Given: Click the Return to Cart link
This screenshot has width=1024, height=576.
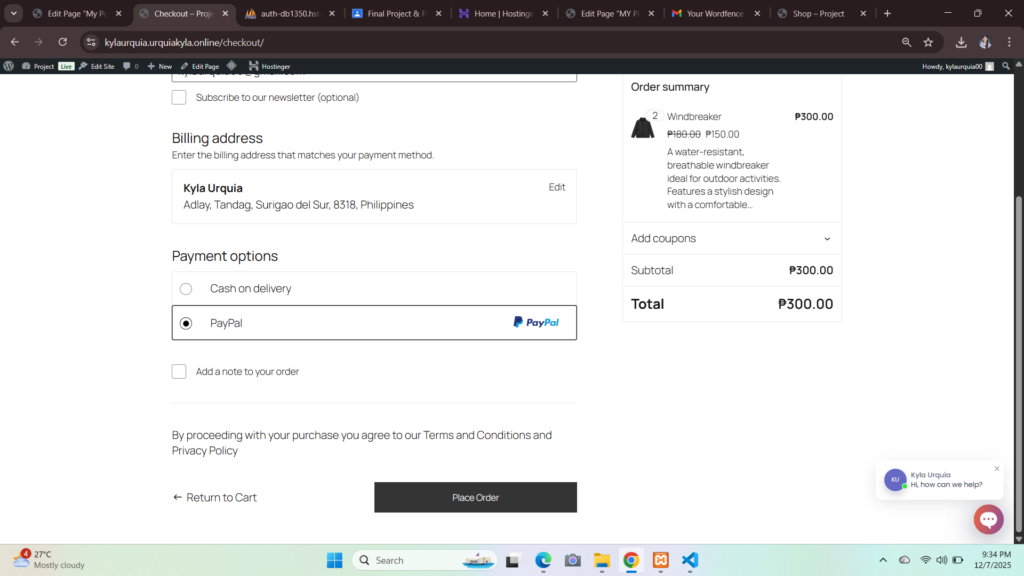Looking at the screenshot, I should point(215,498).
